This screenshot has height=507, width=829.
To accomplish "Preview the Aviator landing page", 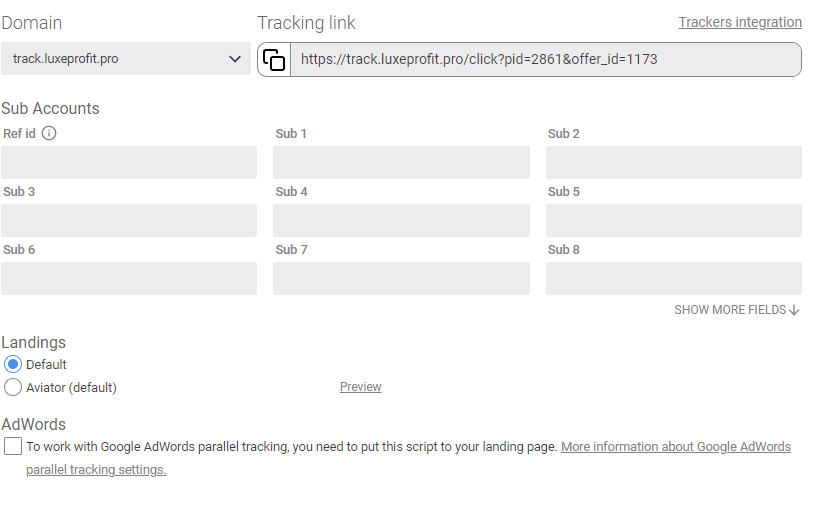I will (x=360, y=387).
